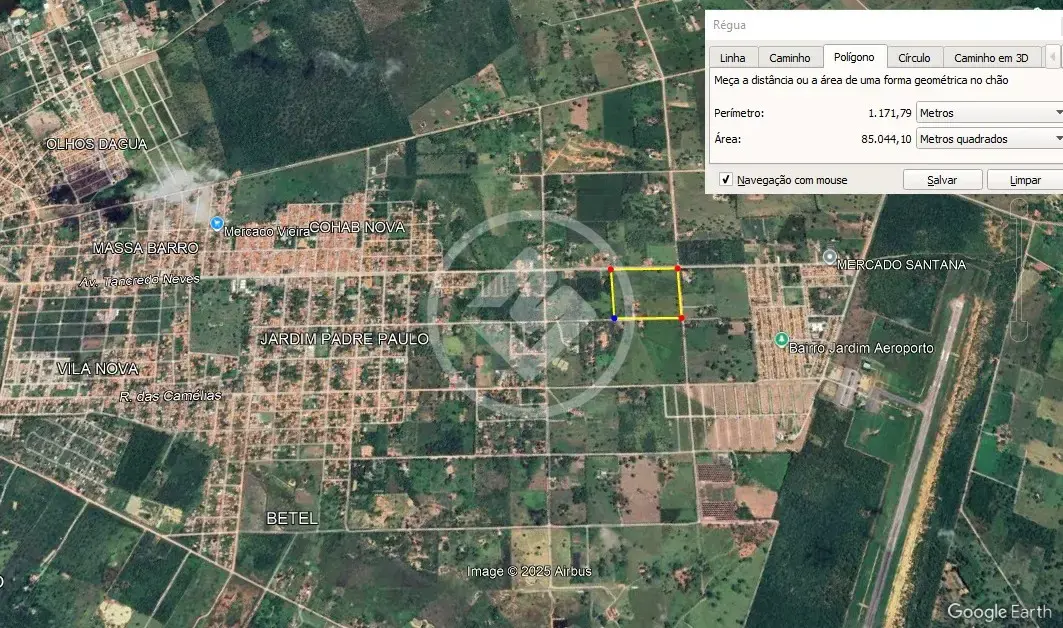Open the Caminho em 3D tab

click(x=991, y=58)
